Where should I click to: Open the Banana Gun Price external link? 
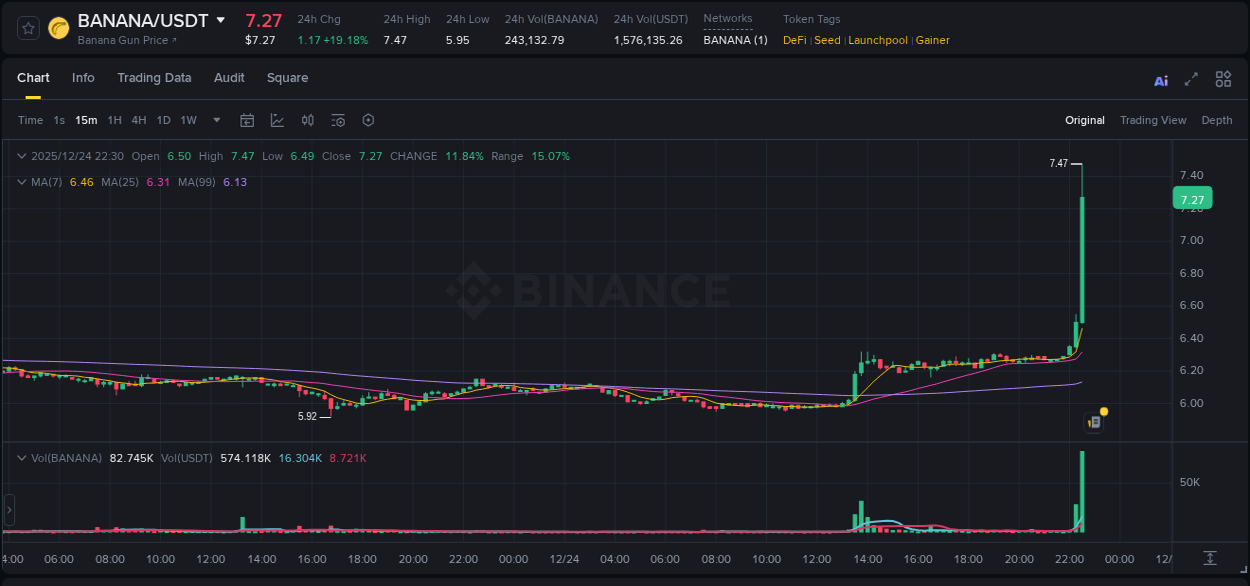tap(123, 40)
